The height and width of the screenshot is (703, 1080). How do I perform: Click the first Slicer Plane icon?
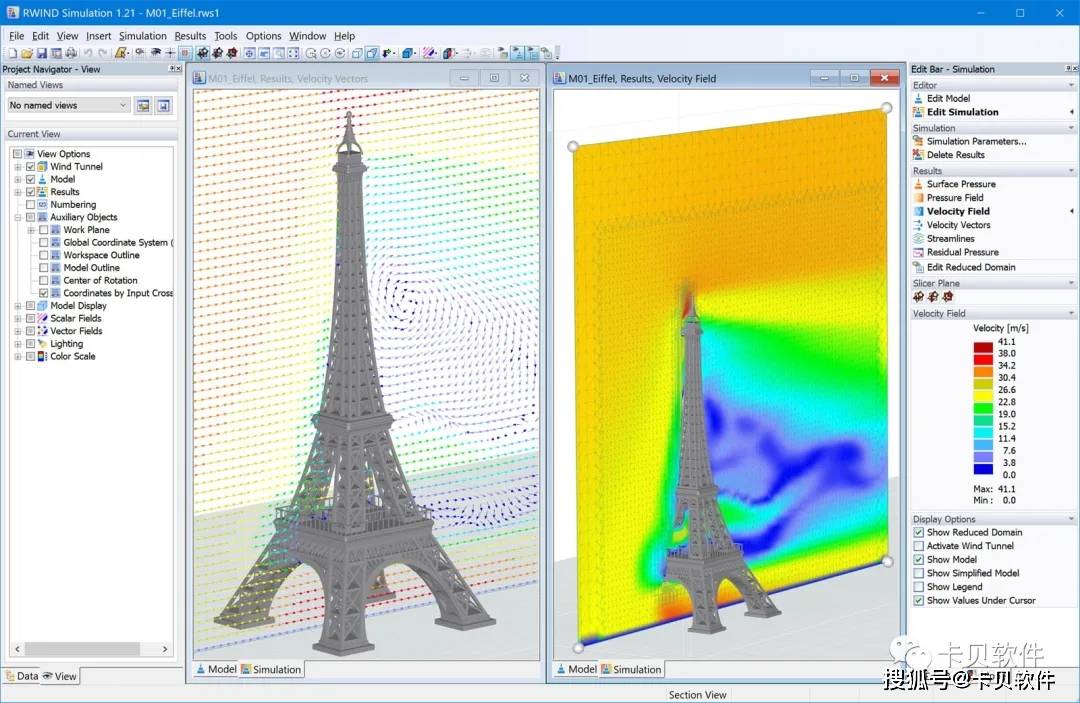coord(918,297)
